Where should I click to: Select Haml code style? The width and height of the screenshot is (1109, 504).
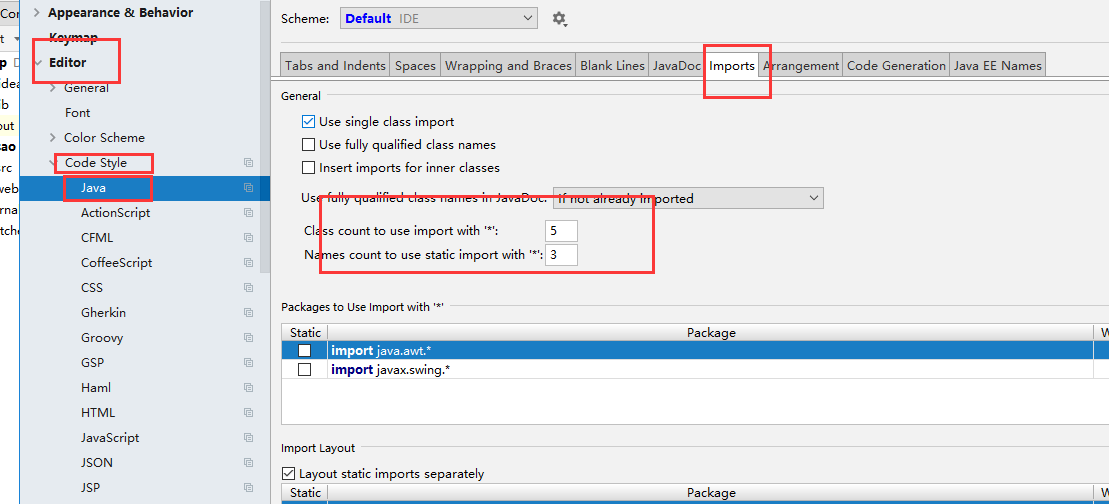[96, 388]
